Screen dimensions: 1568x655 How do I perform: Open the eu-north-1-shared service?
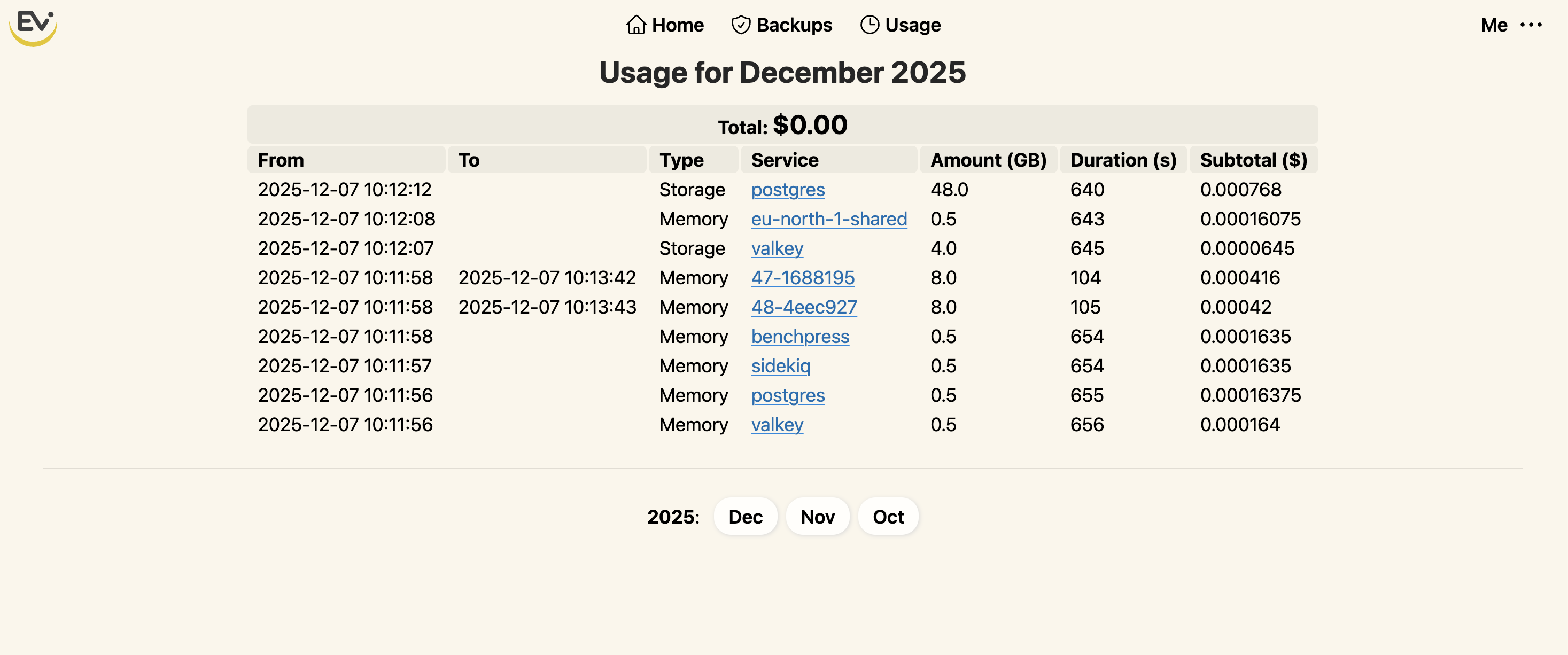[x=829, y=219]
